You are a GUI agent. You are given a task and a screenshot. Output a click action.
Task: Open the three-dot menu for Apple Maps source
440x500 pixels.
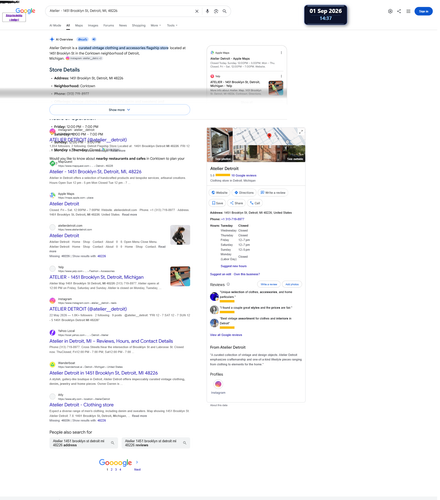(281, 52)
